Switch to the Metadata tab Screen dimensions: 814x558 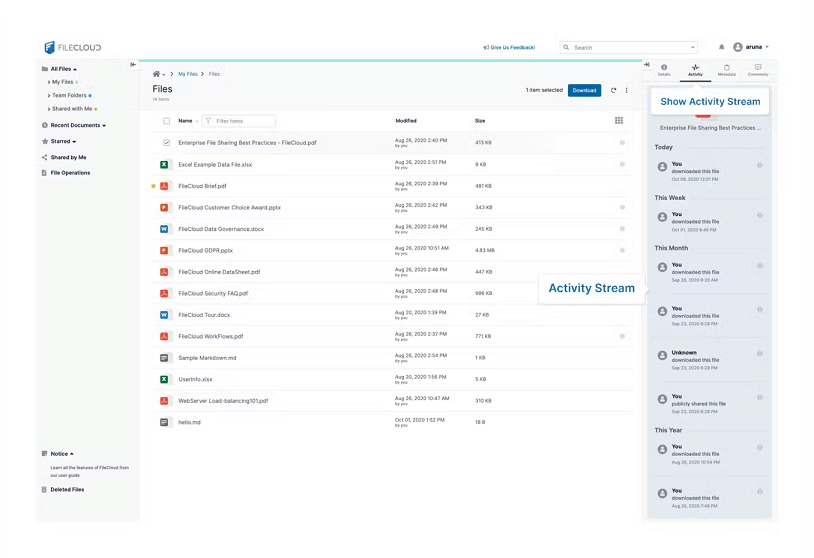[x=726, y=70]
